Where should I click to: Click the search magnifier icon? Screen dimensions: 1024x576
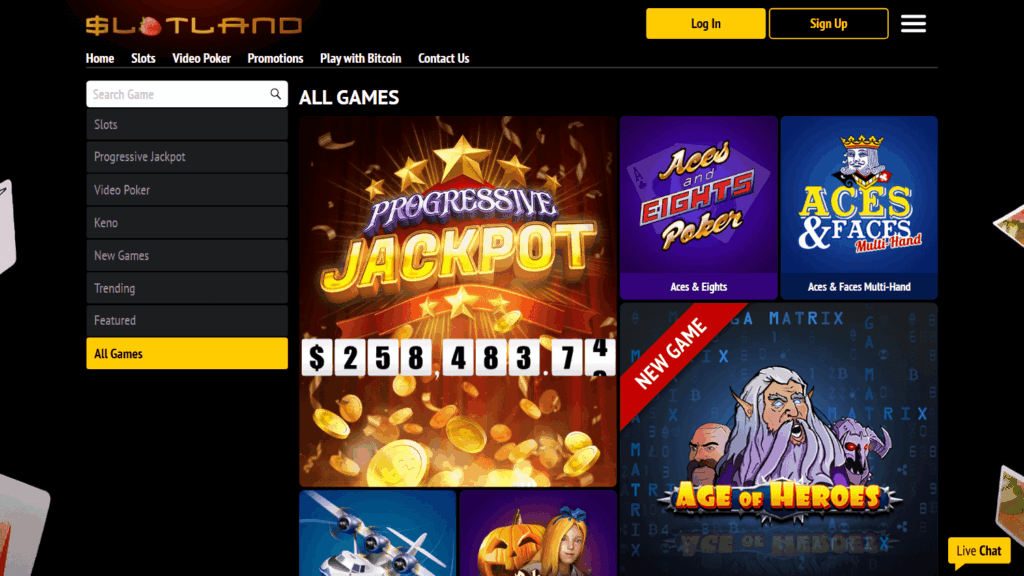[276, 94]
